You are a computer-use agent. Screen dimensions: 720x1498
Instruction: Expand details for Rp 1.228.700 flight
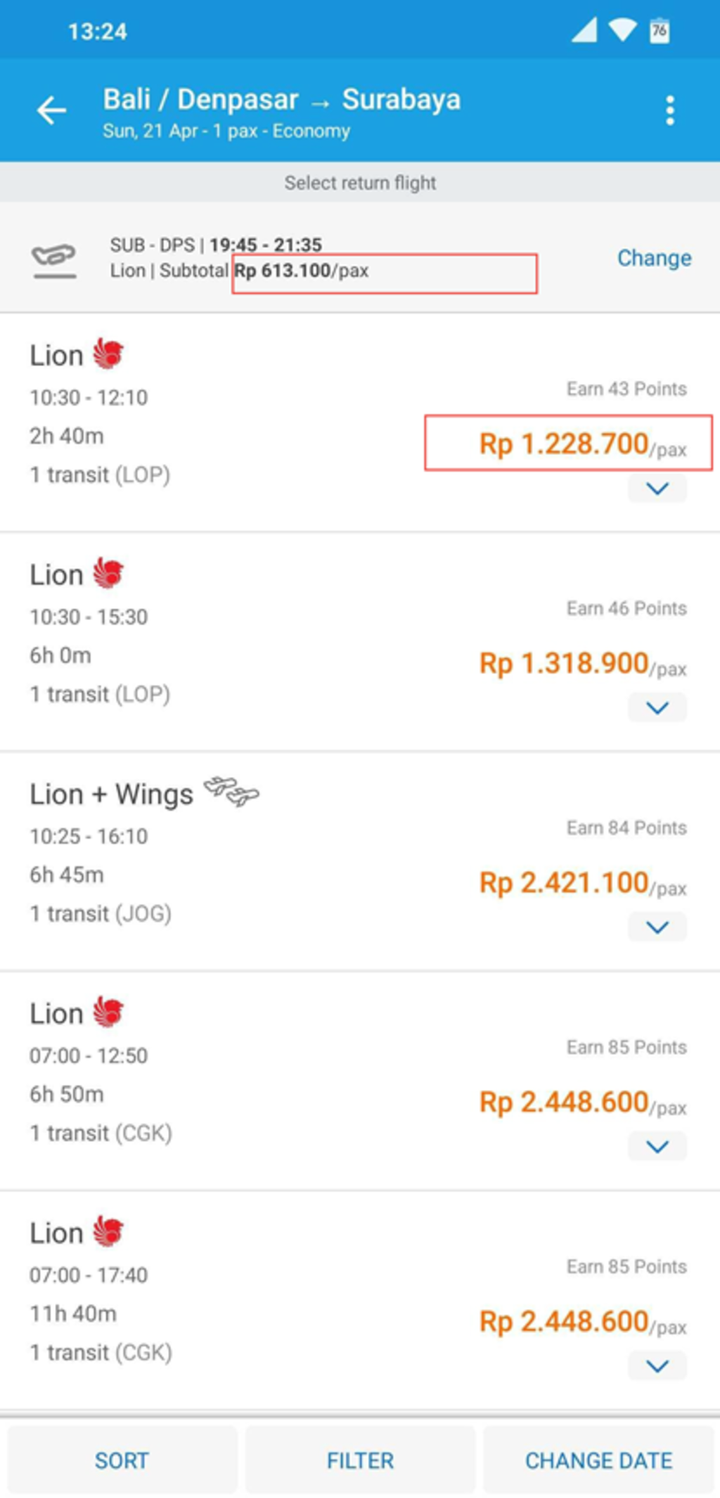pos(657,489)
